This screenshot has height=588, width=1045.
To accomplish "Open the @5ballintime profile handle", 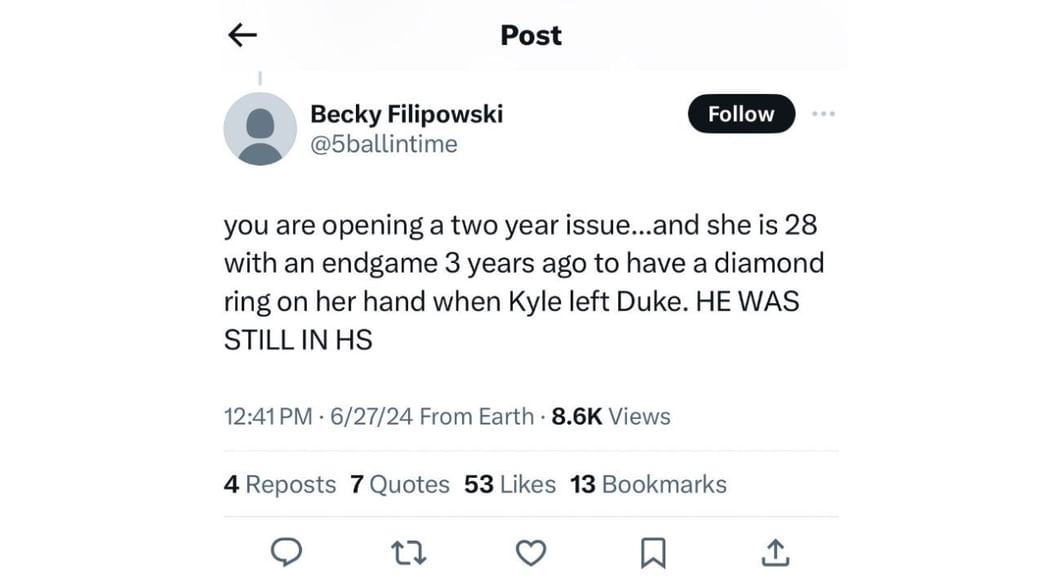I will coord(384,144).
